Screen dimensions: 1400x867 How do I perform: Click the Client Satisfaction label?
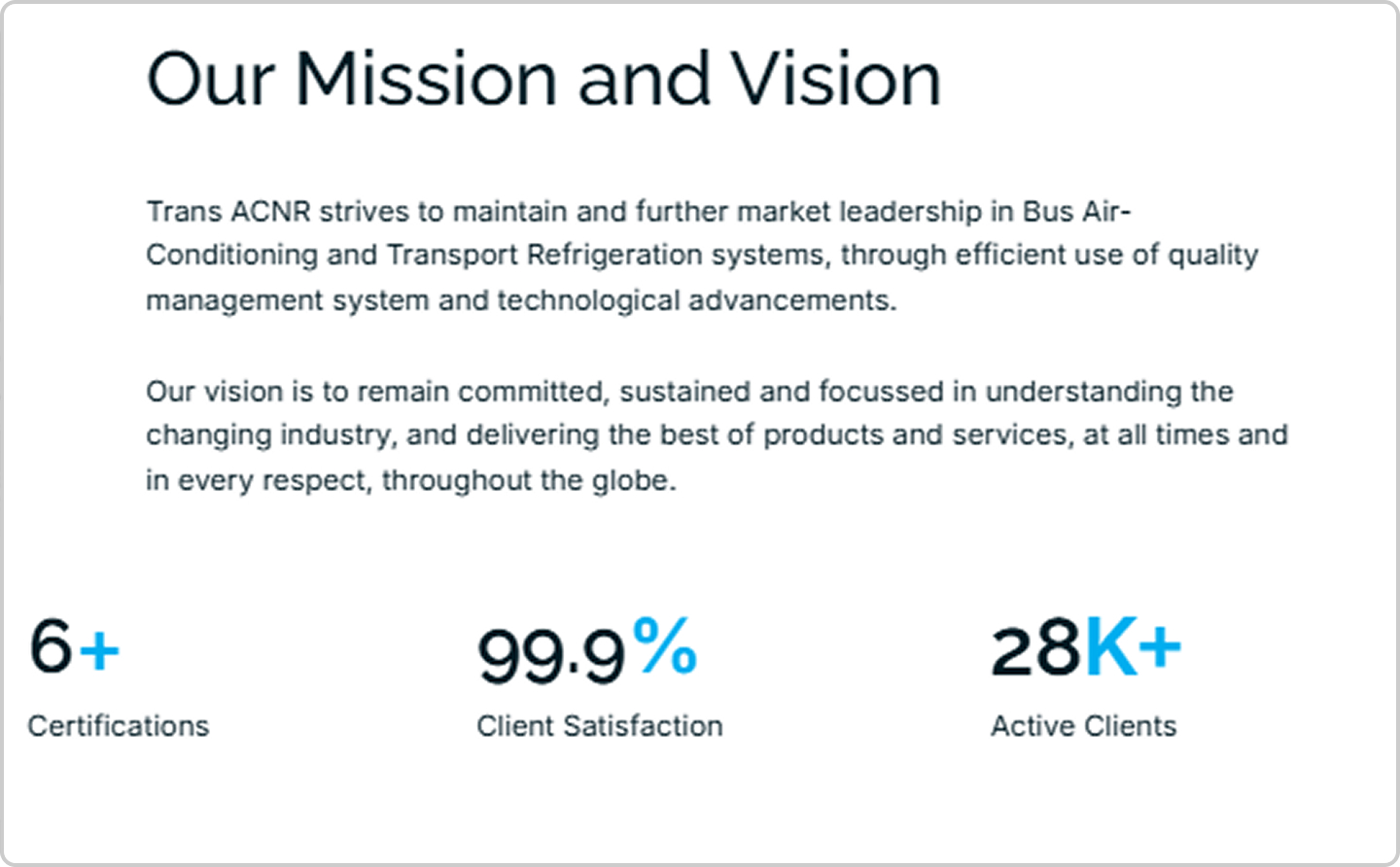click(600, 726)
